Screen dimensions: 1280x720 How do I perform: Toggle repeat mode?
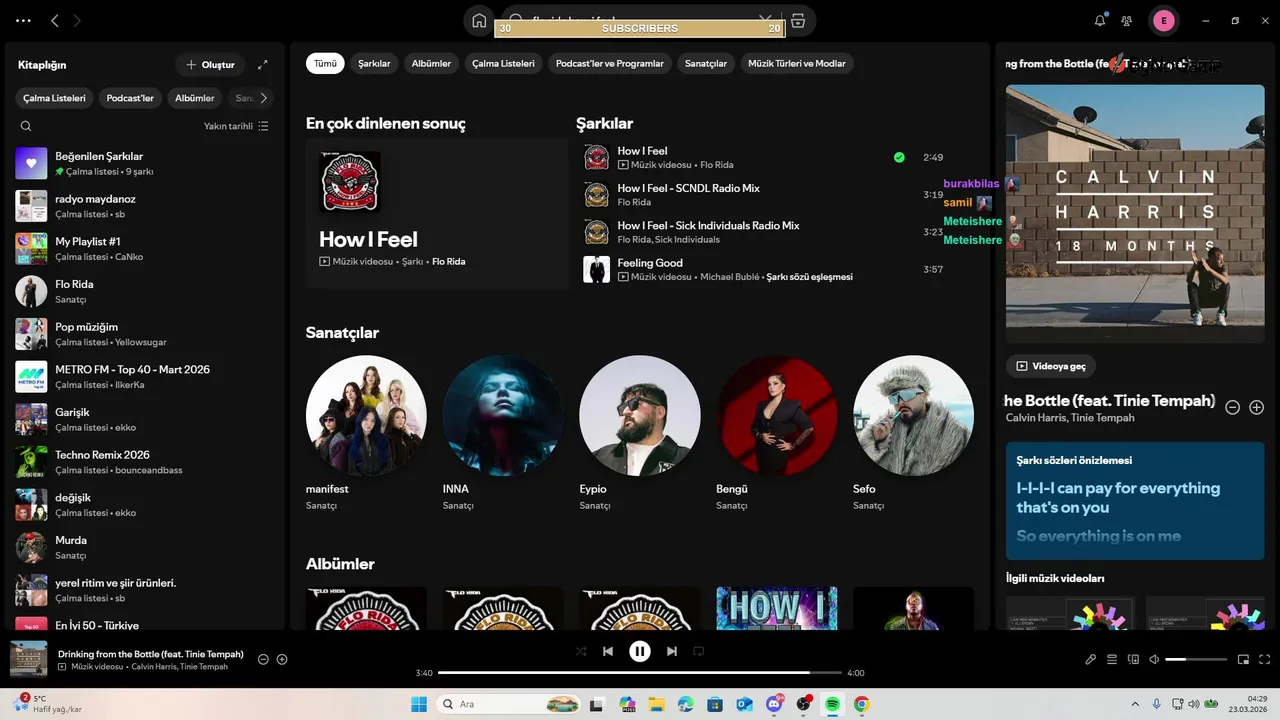click(x=699, y=651)
